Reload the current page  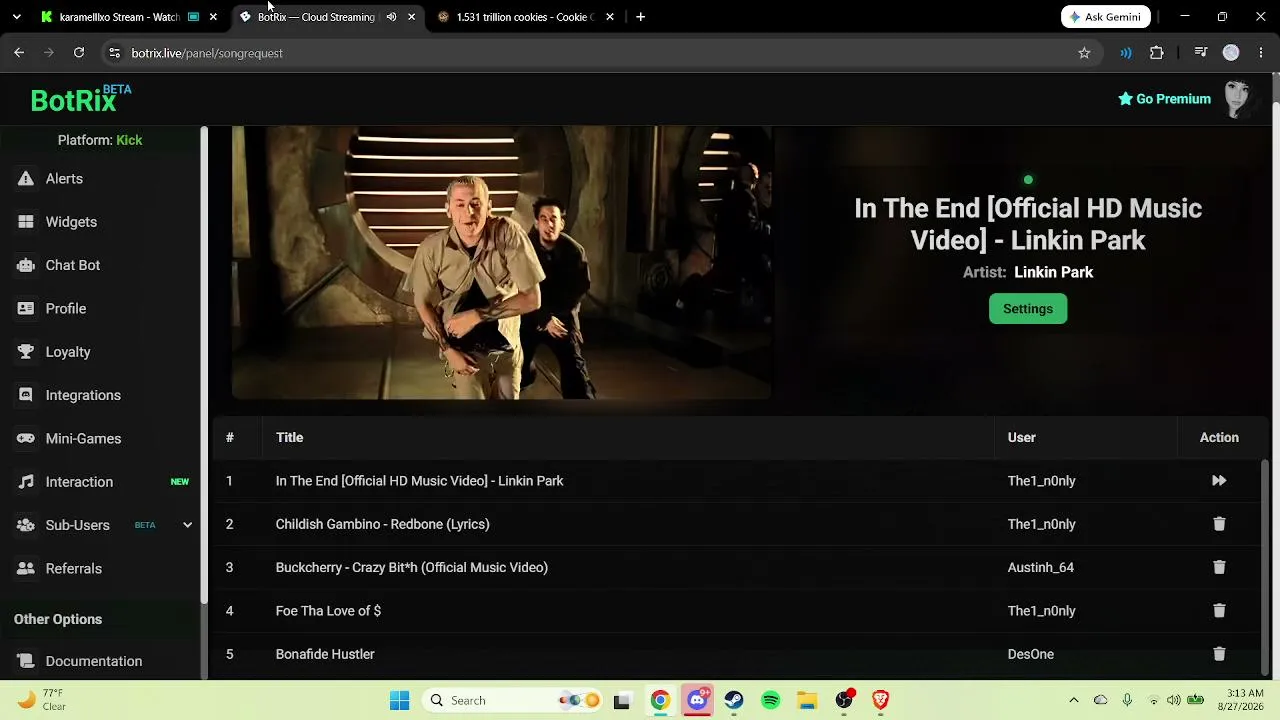79,53
